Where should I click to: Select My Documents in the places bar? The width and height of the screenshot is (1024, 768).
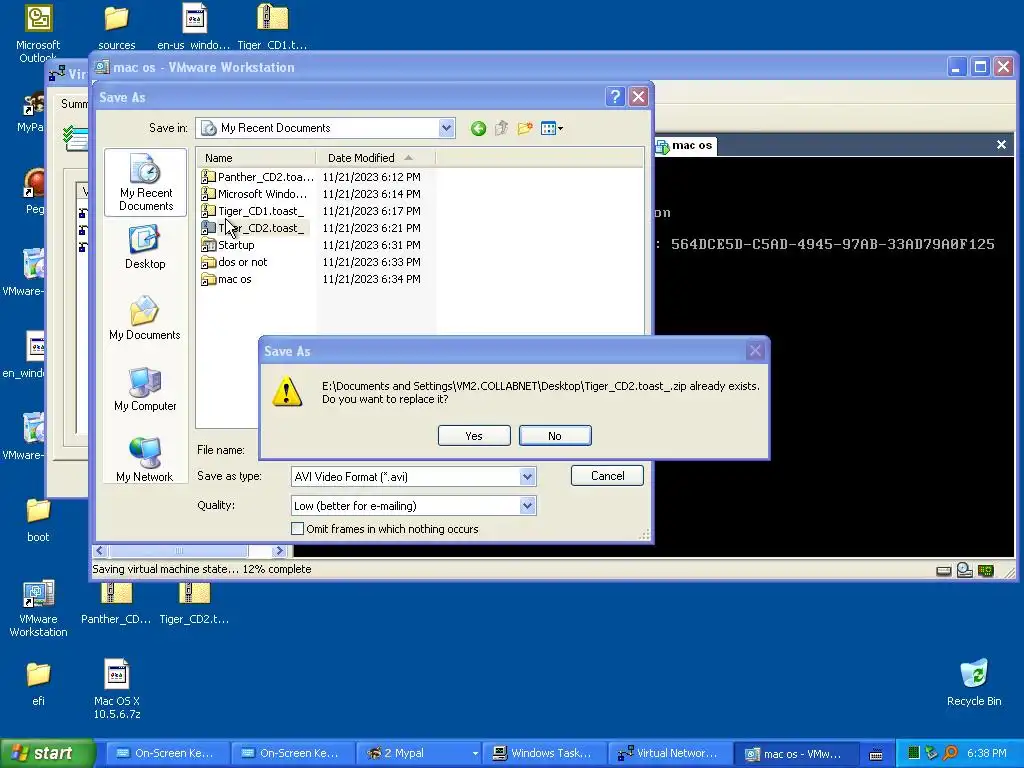[x=145, y=318]
